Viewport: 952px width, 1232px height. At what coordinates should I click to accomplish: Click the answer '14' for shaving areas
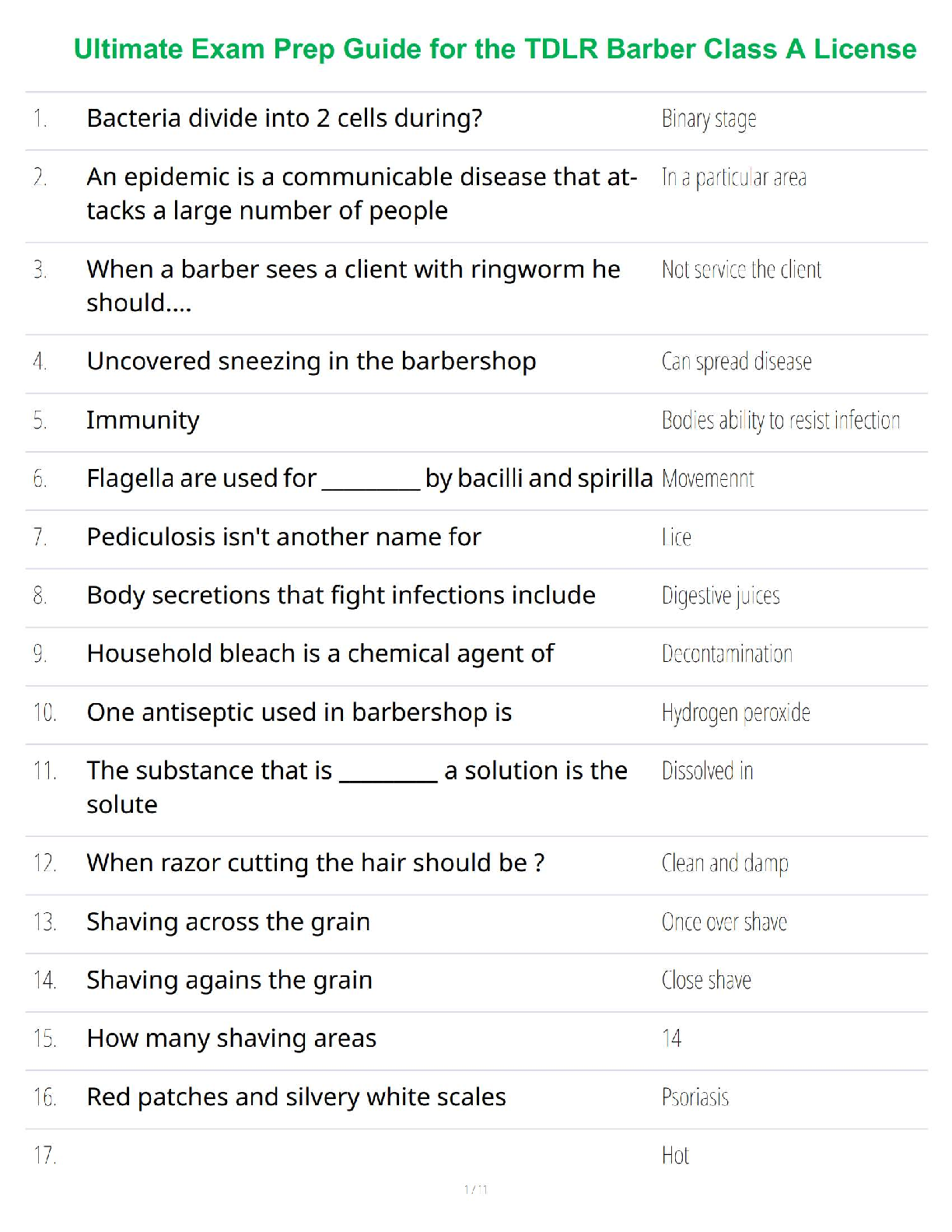point(671,1038)
